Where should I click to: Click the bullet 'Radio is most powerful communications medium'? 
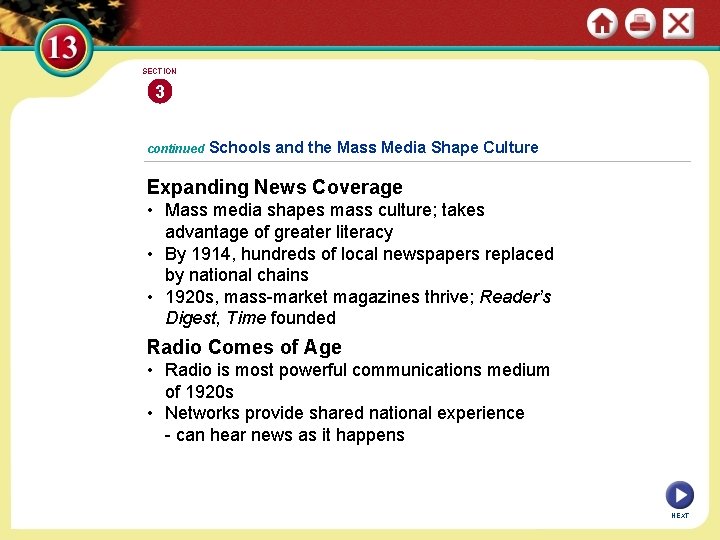(x=357, y=370)
